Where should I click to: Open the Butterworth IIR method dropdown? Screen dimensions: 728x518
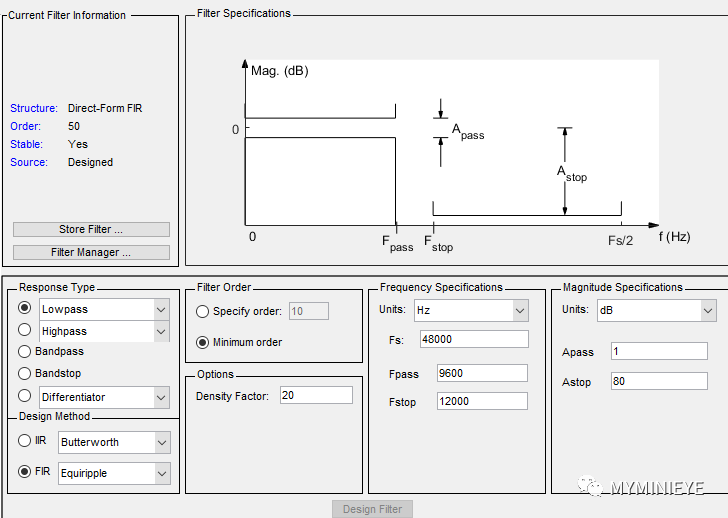(161, 441)
